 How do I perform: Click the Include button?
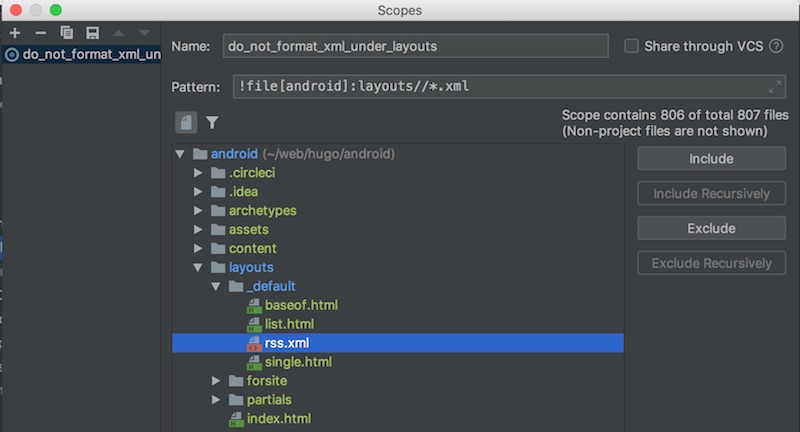pos(711,159)
